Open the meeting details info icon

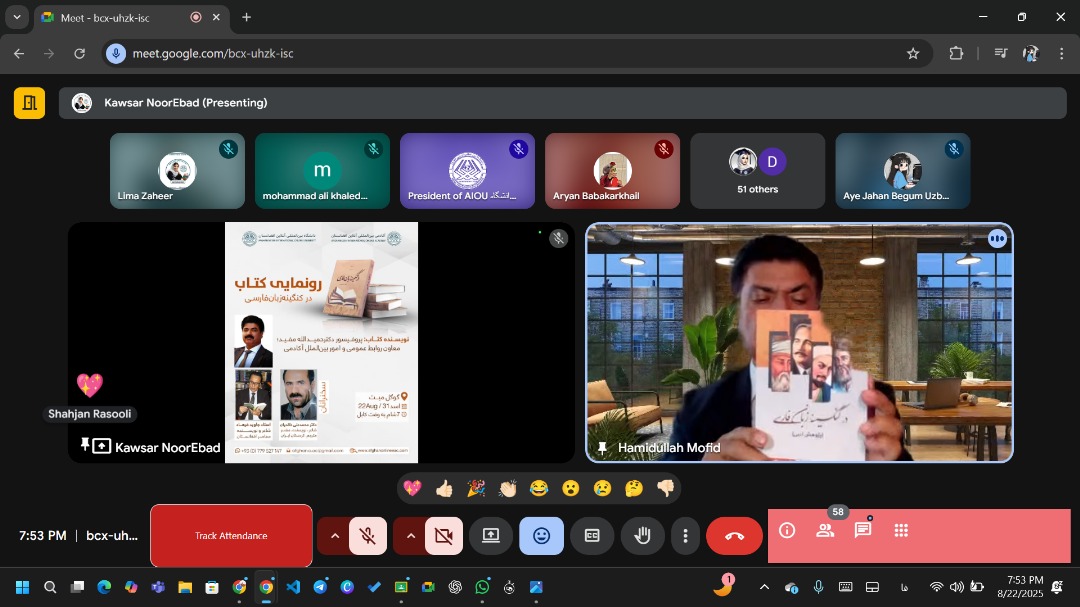[787, 531]
